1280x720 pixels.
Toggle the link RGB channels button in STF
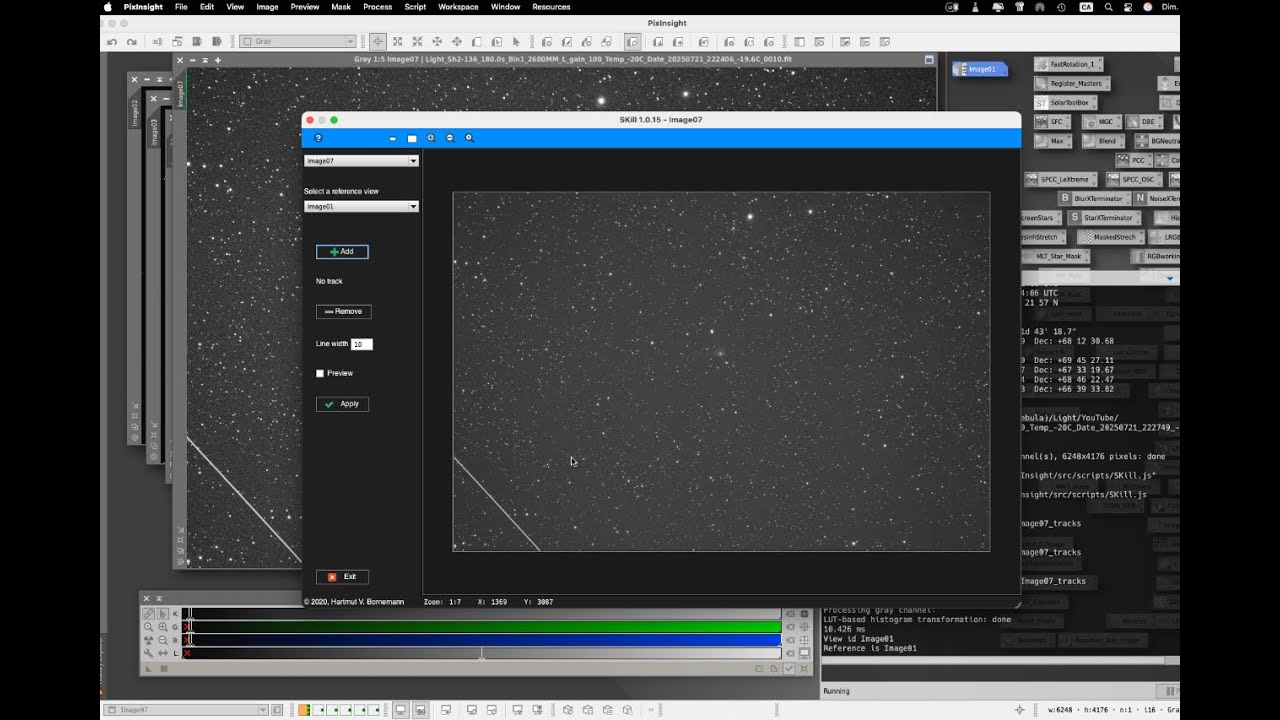point(148,614)
